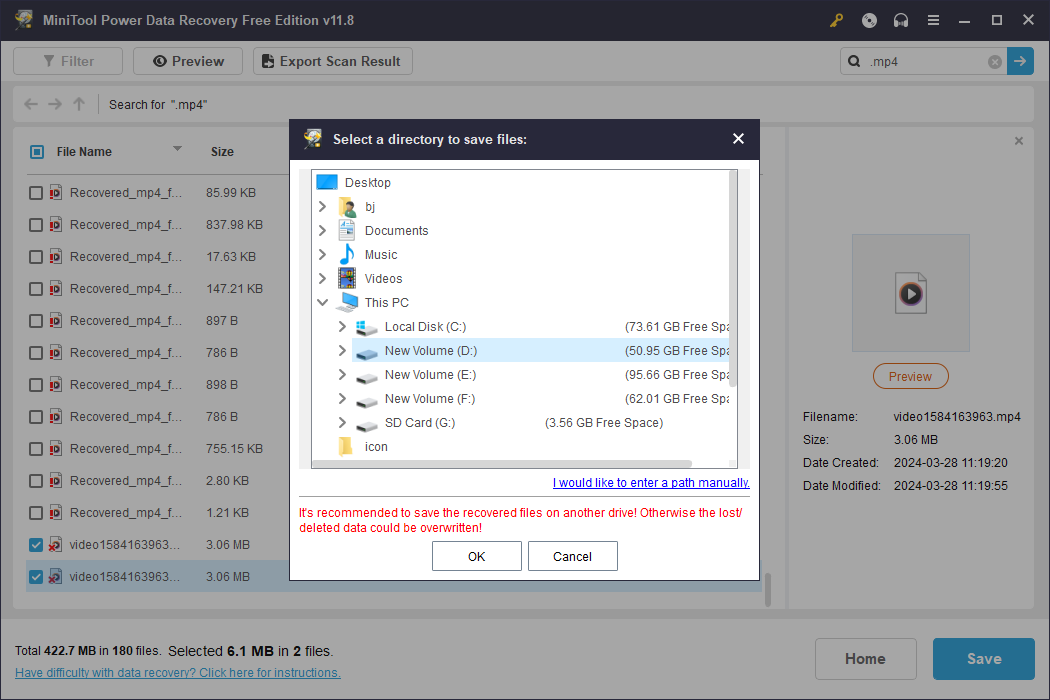The height and width of the screenshot is (700, 1050).
Task: Select the bj user folder icon
Action: point(347,206)
